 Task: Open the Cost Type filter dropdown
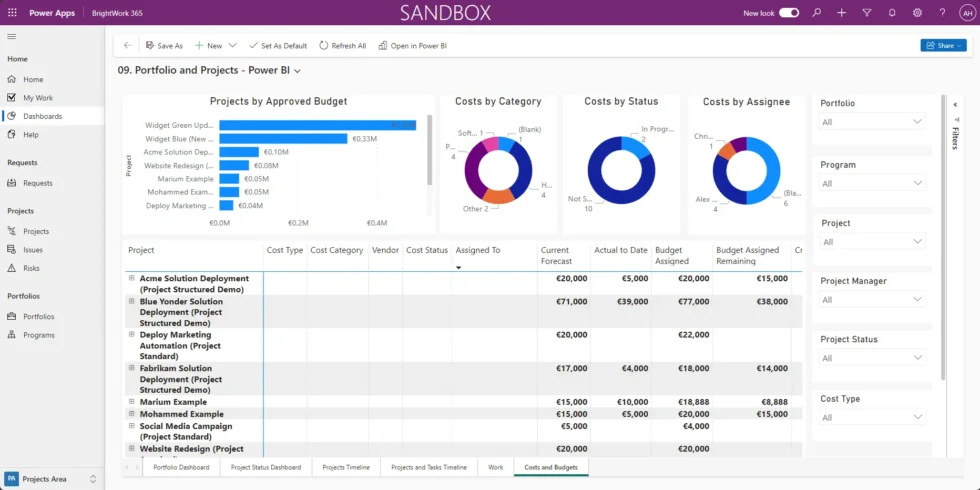pos(872,418)
